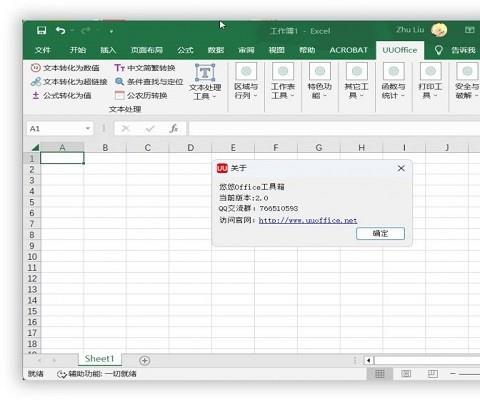
Task: Add a new sheet with plus icon
Action: [144, 360]
